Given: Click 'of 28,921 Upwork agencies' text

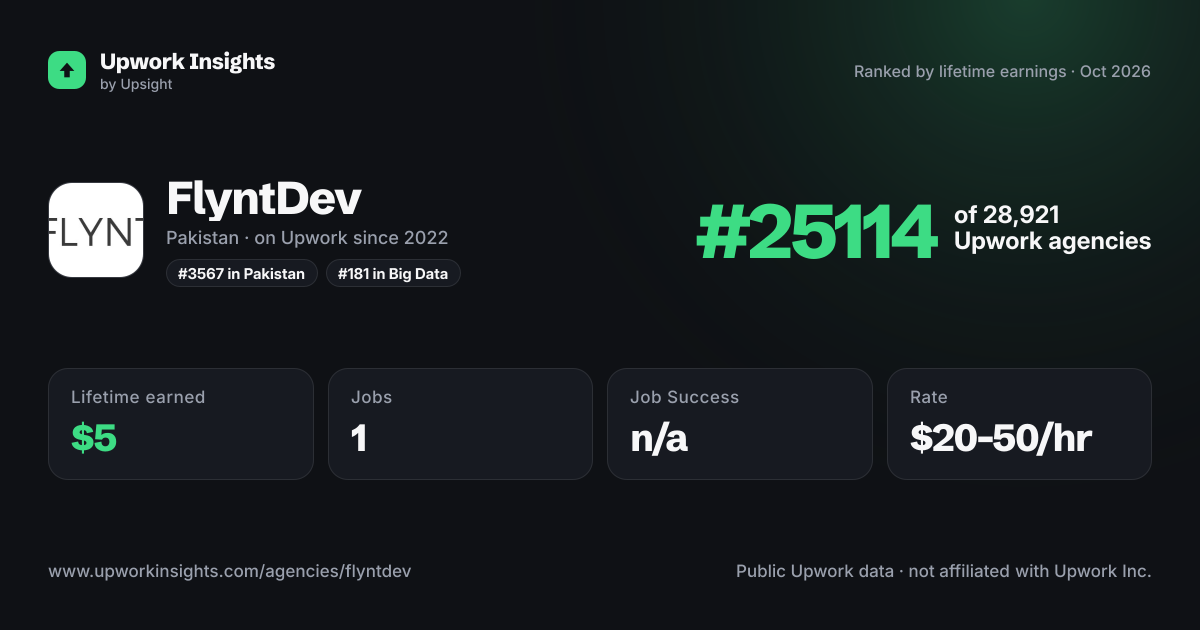Looking at the screenshot, I should (x=1052, y=228).
